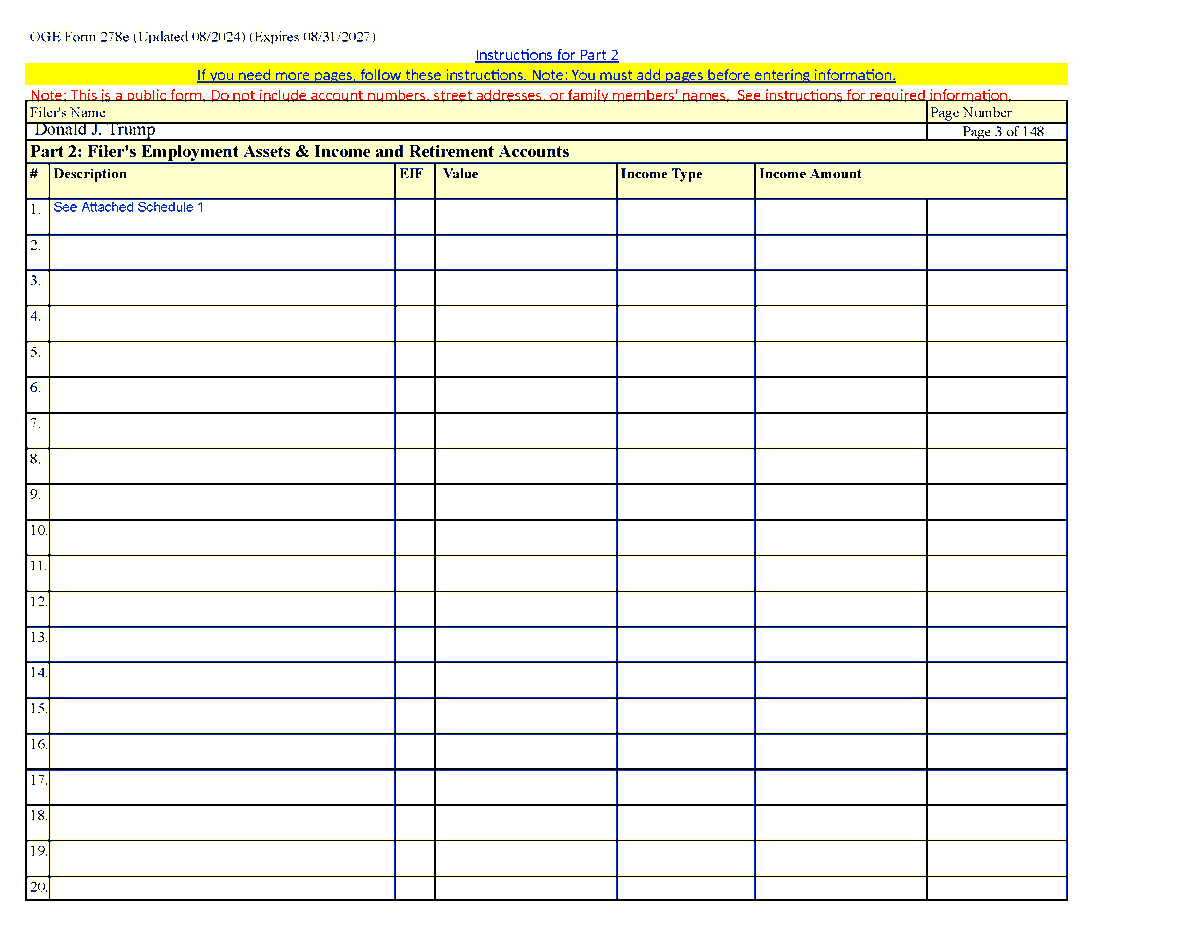Click the row number '20.' label
1200x927 pixels.
[38, 887]
